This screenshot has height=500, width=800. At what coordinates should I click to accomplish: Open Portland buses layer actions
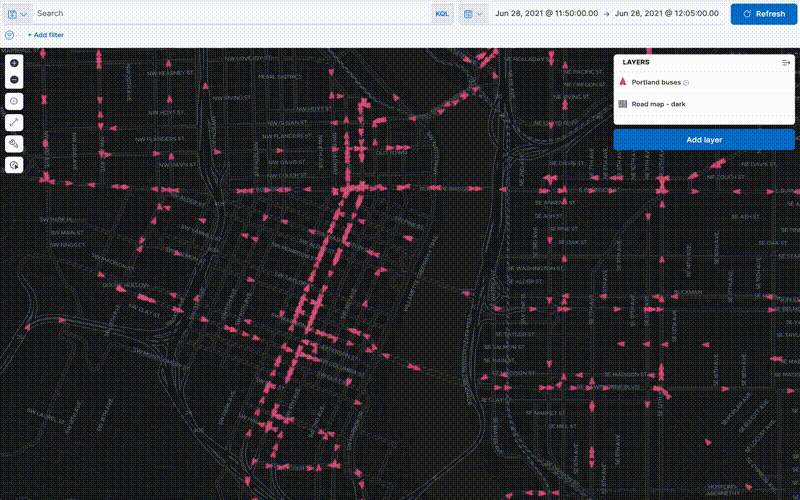coord(658,82)
